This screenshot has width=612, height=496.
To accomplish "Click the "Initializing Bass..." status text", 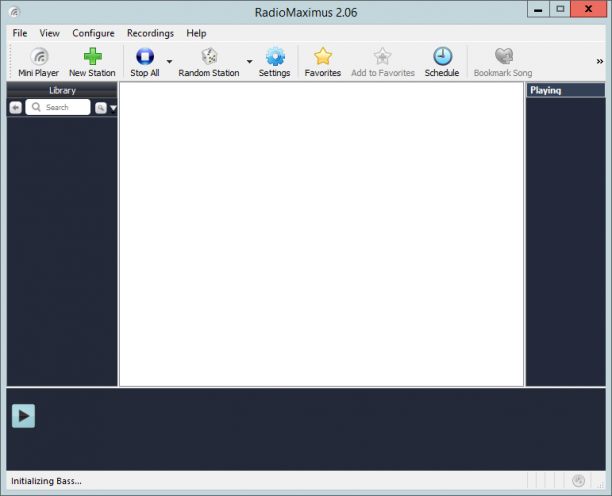I will pos(46,481).
